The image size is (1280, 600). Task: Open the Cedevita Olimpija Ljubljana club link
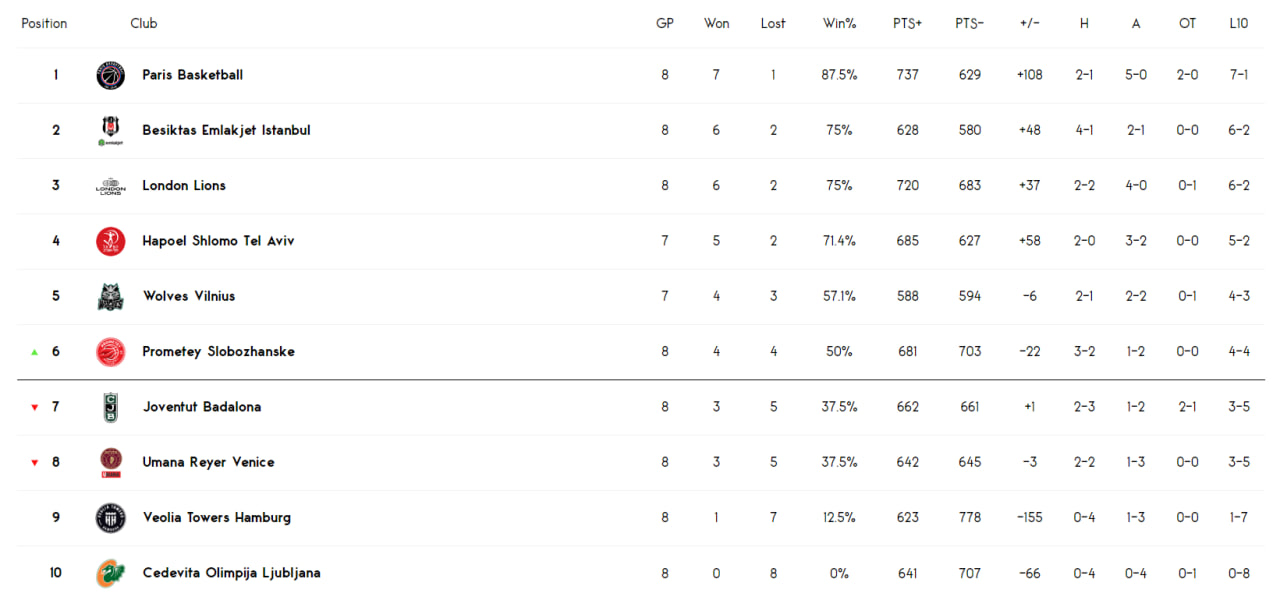click(x=232, y=573)
